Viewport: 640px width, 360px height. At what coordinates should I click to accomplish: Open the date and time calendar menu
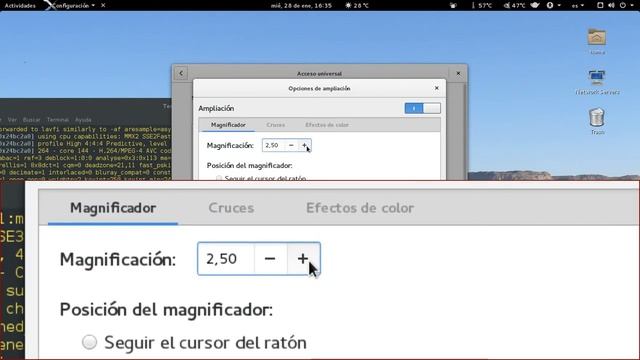click(x=301, y=5)
